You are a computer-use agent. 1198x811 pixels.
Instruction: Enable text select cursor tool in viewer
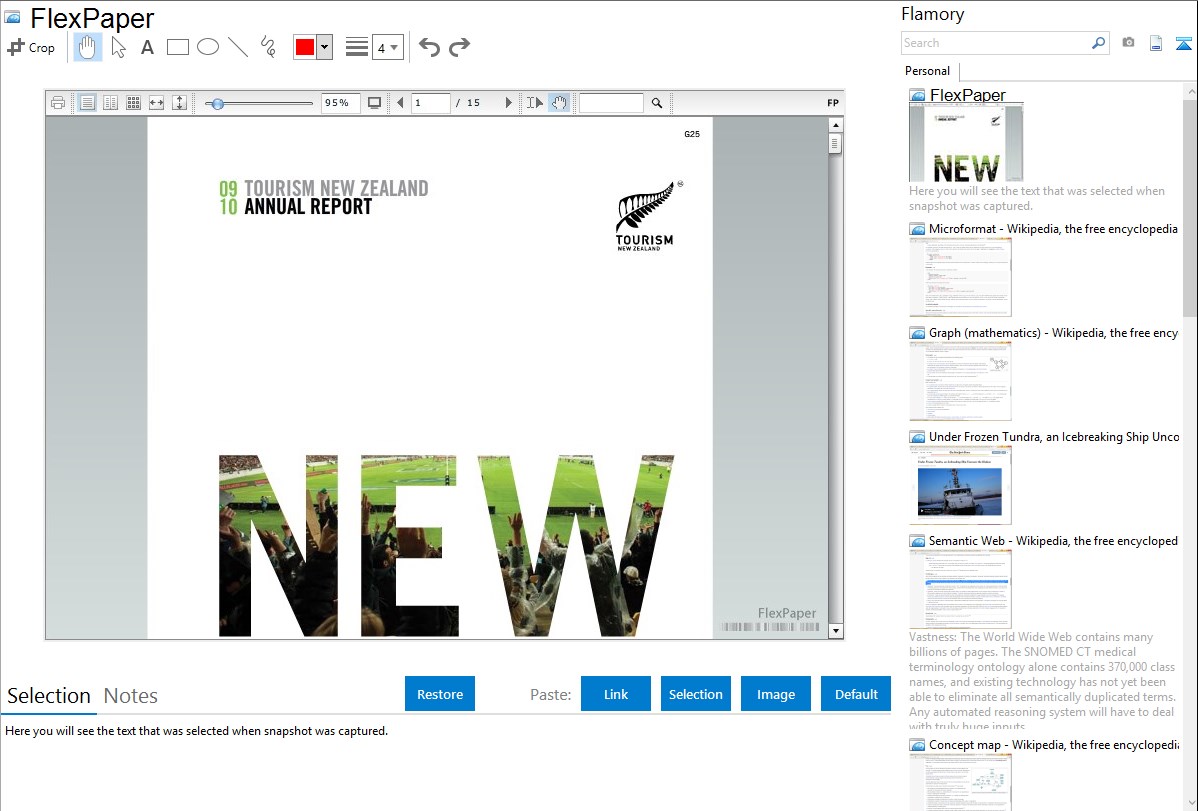point(535,102)
